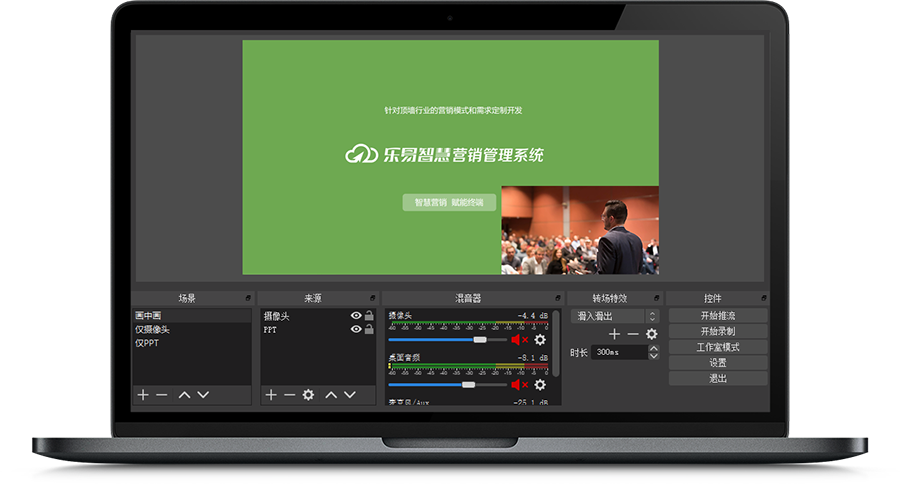Select the 仅摄像头 scene
This screenshot has height=487, width=900.
[x=153, y=329]
